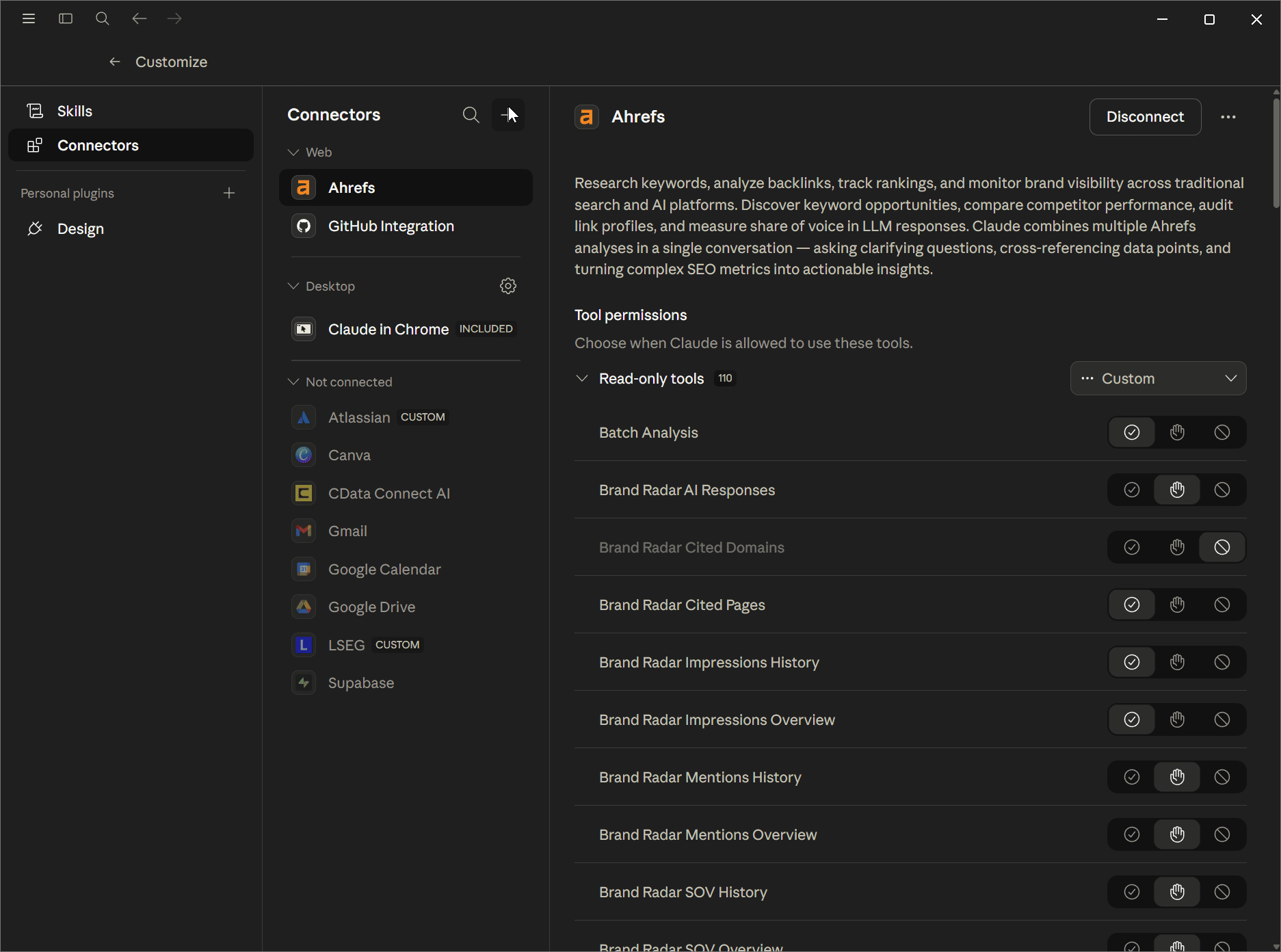Click the CUSTOM badge next to LSEG

(397, 645)
